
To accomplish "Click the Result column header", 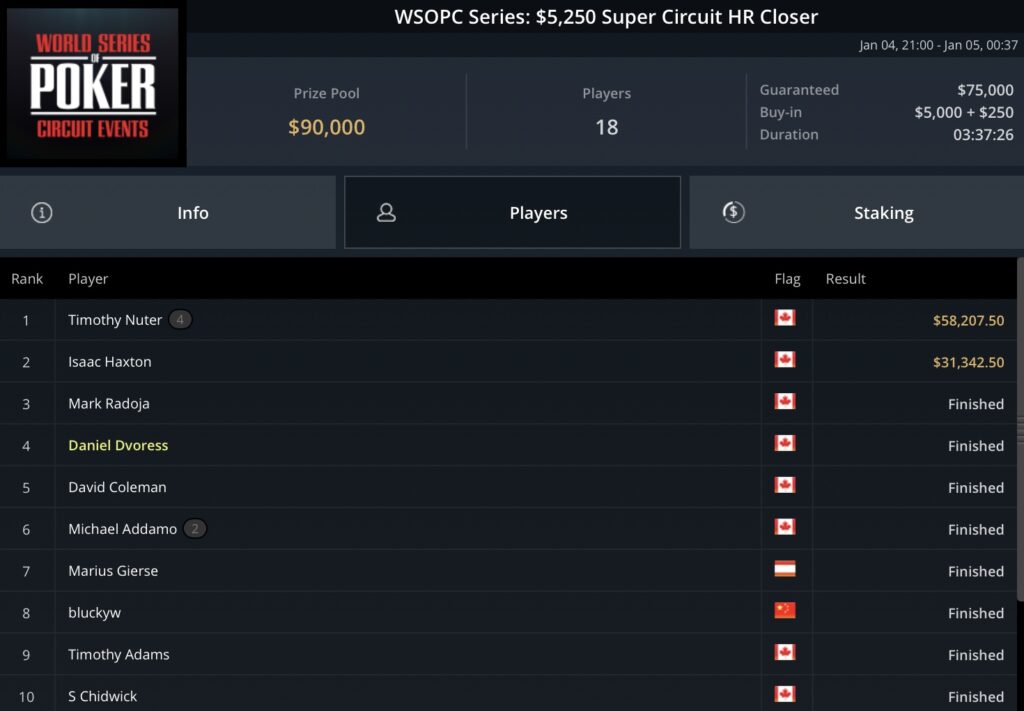I will coord(845,279).
